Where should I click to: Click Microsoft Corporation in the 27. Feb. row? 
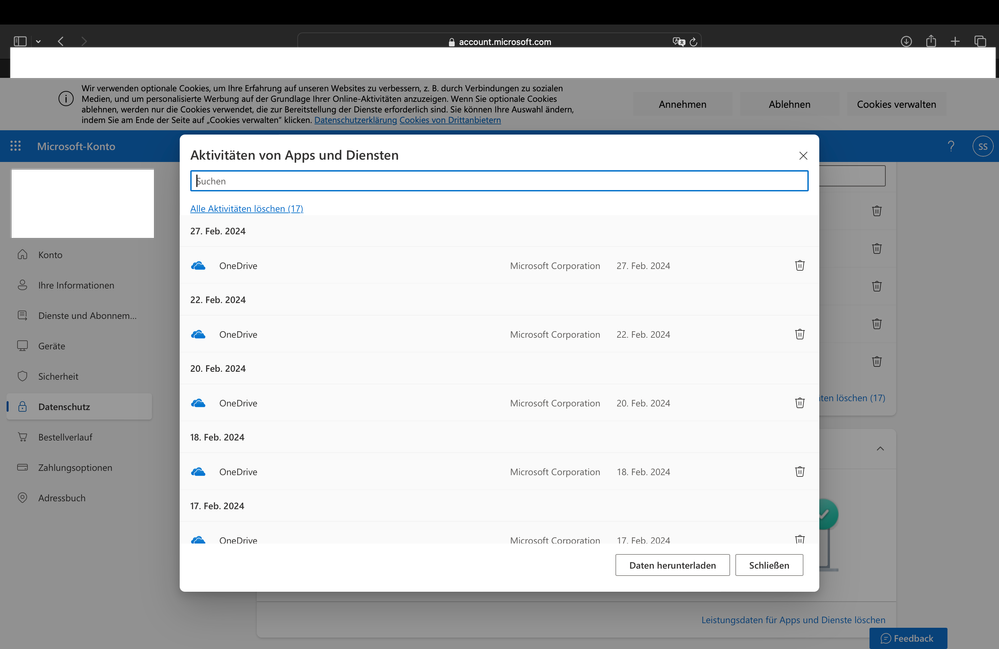pos(555,266)
